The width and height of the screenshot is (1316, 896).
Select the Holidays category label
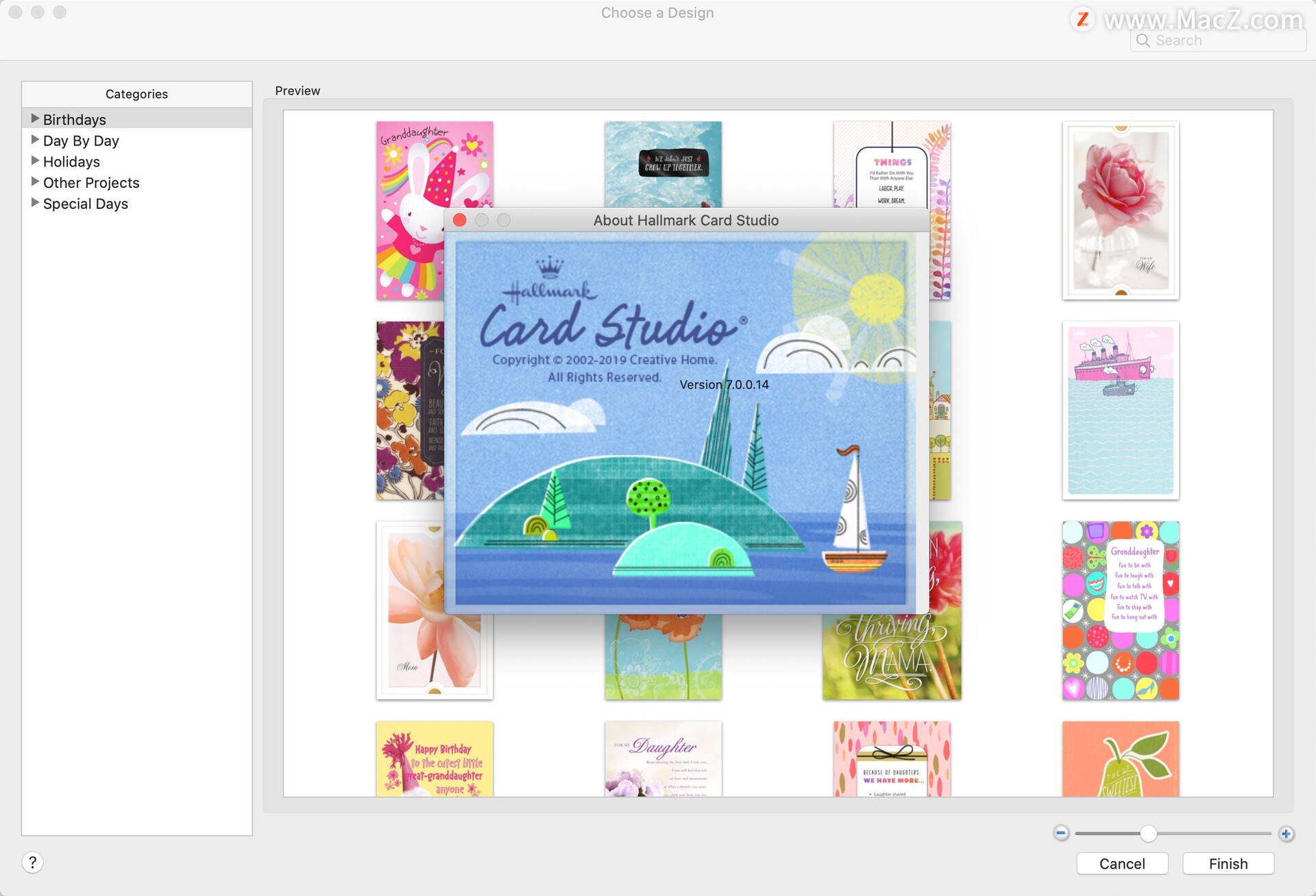(71, 162)
